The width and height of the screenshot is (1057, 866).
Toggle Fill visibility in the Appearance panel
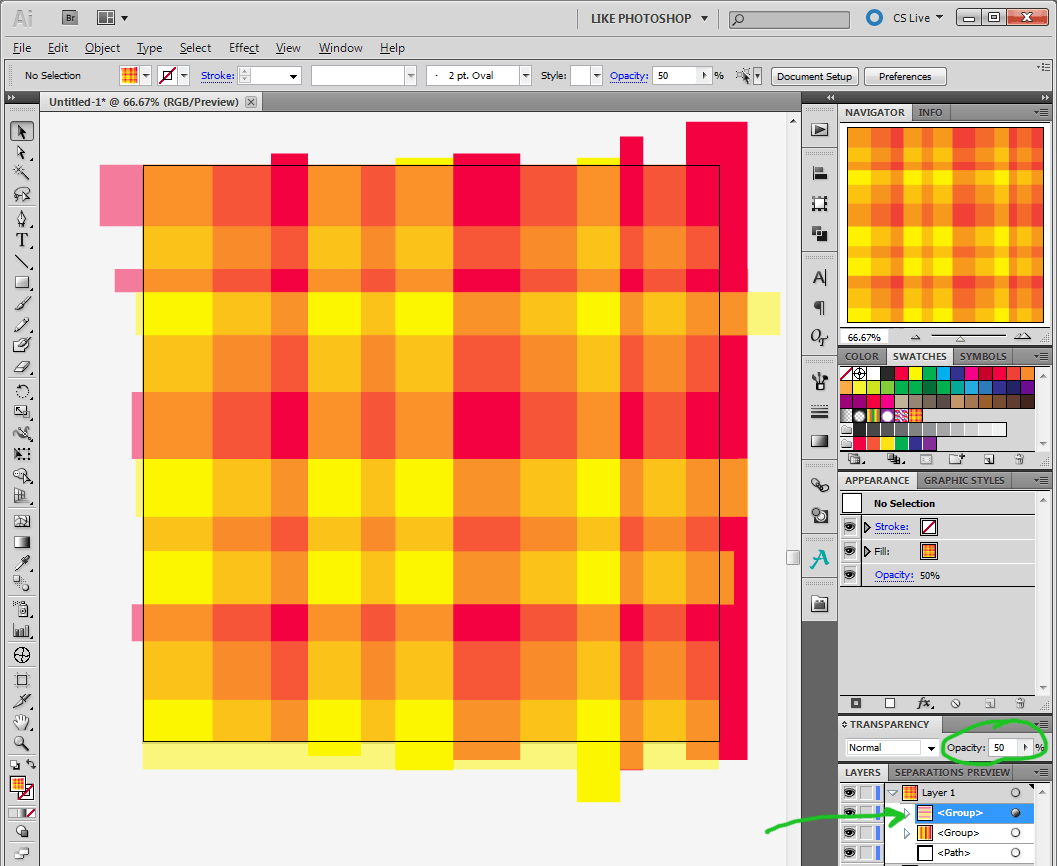point(850,551)
